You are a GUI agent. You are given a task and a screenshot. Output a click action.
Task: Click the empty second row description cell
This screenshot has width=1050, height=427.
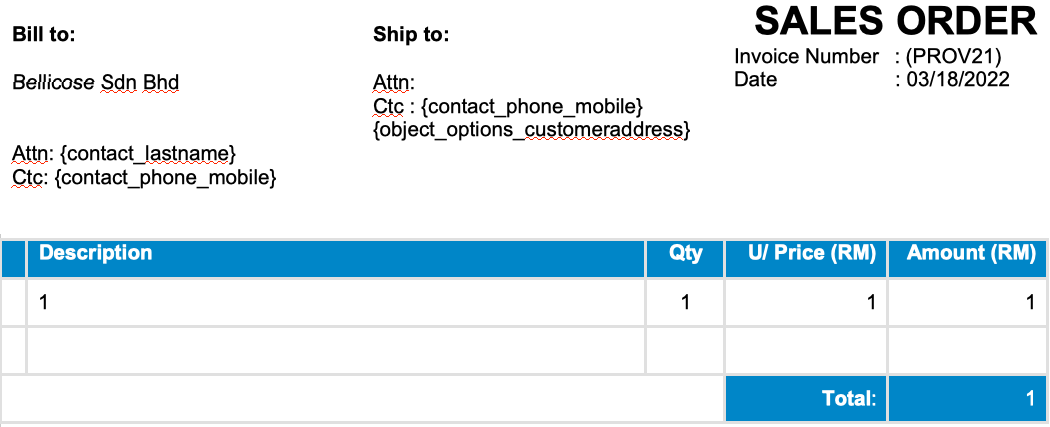336,351
